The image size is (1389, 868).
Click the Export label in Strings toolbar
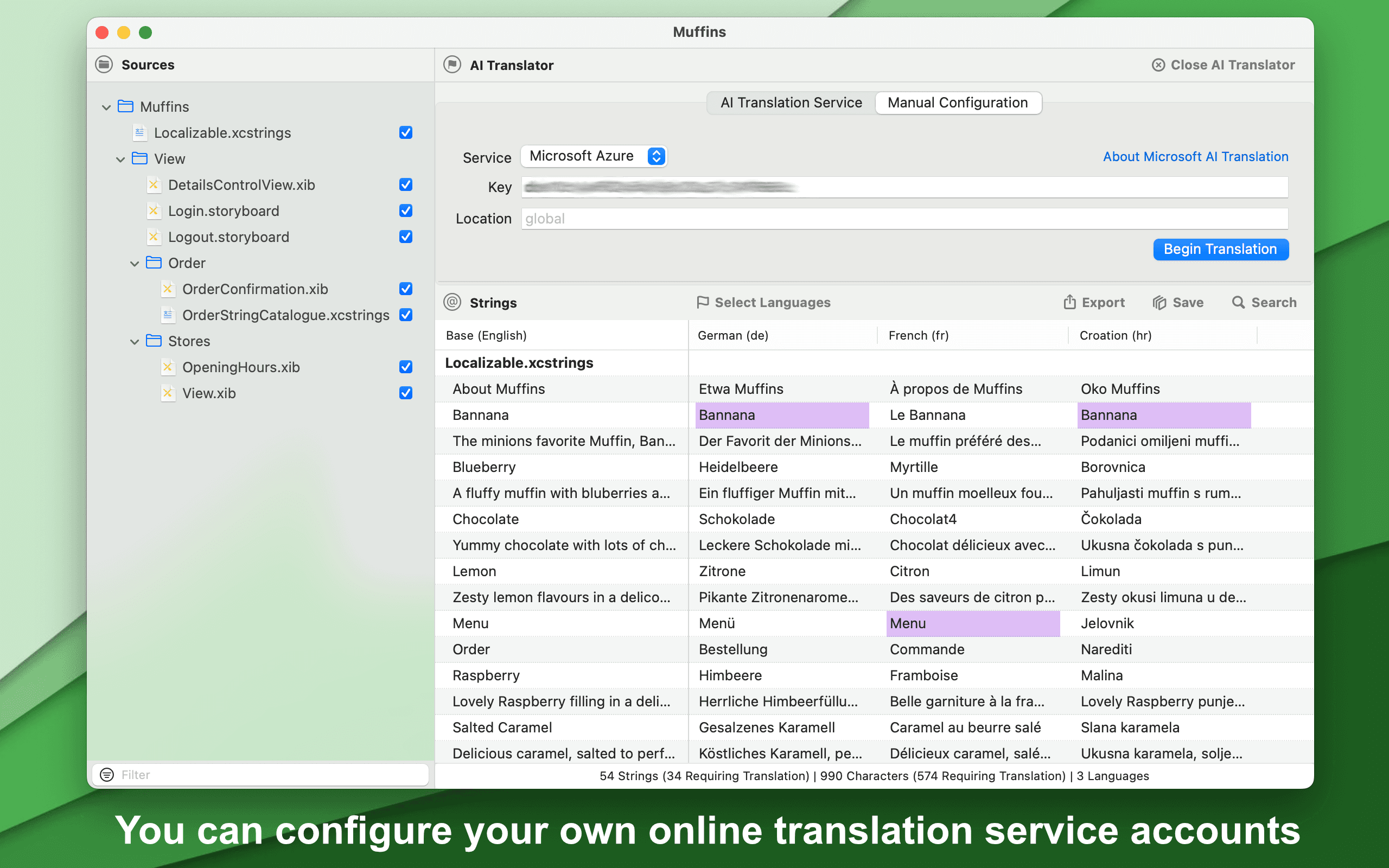coord(1103,302)
